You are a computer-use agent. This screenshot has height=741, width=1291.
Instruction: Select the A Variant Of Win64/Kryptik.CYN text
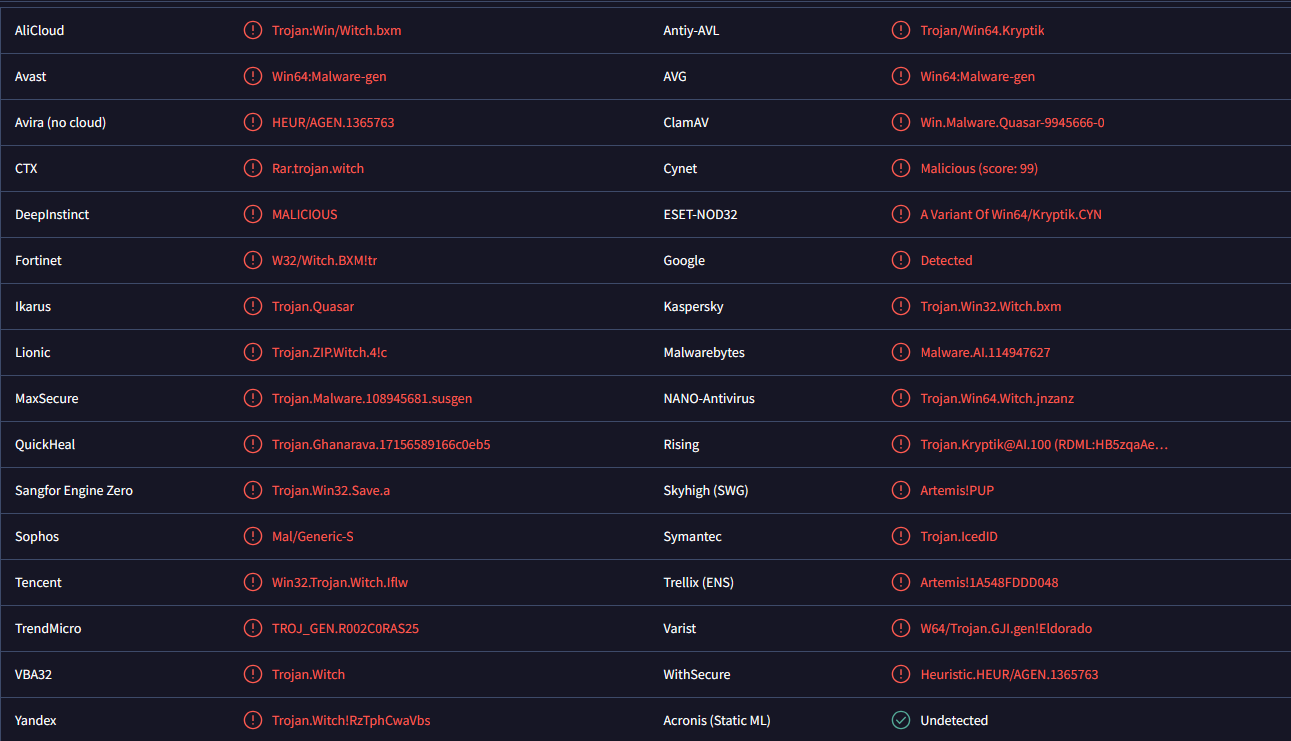point(1011,214)
